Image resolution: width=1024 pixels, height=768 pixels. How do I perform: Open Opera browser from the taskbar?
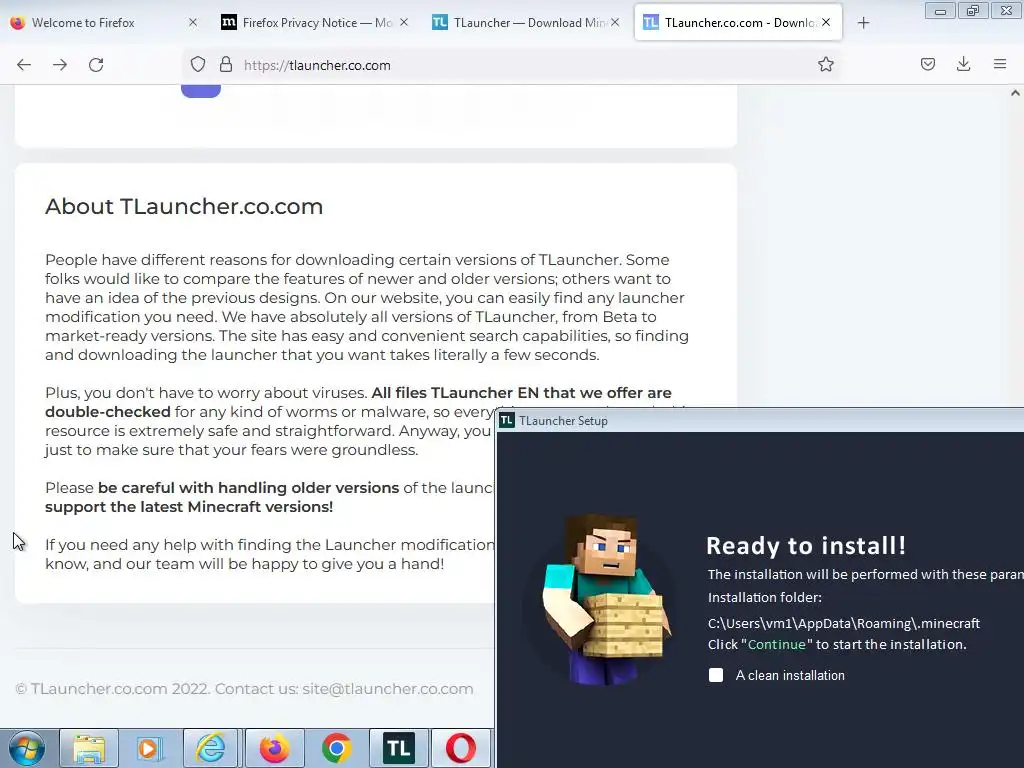pyautogui.click(x=461, y=748)
